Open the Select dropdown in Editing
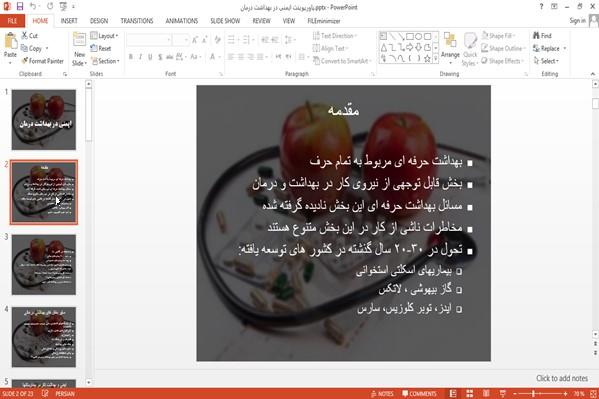Screen dimensions: 599x399 click(546, 61)
